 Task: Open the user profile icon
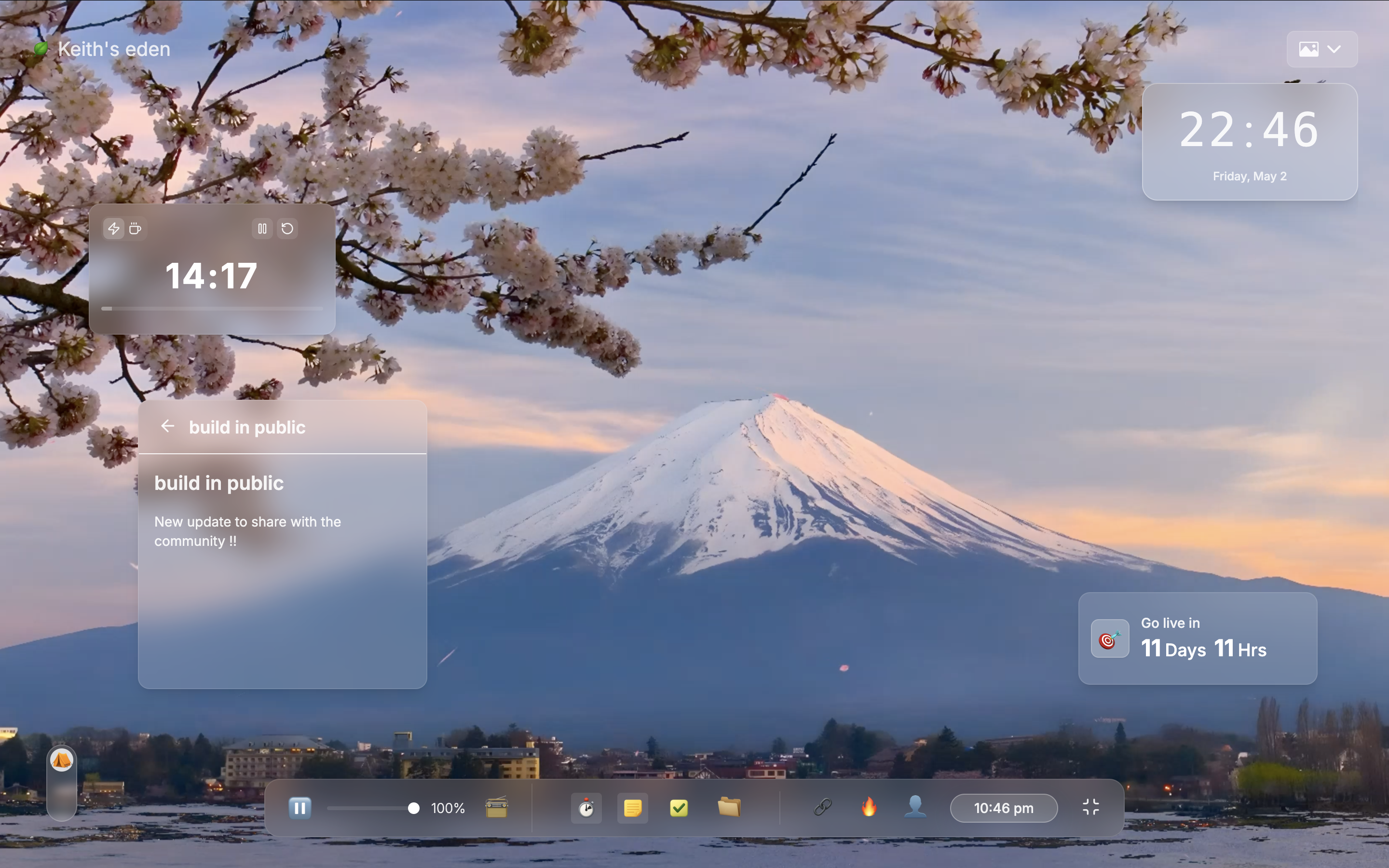click(x=915, y=807)
